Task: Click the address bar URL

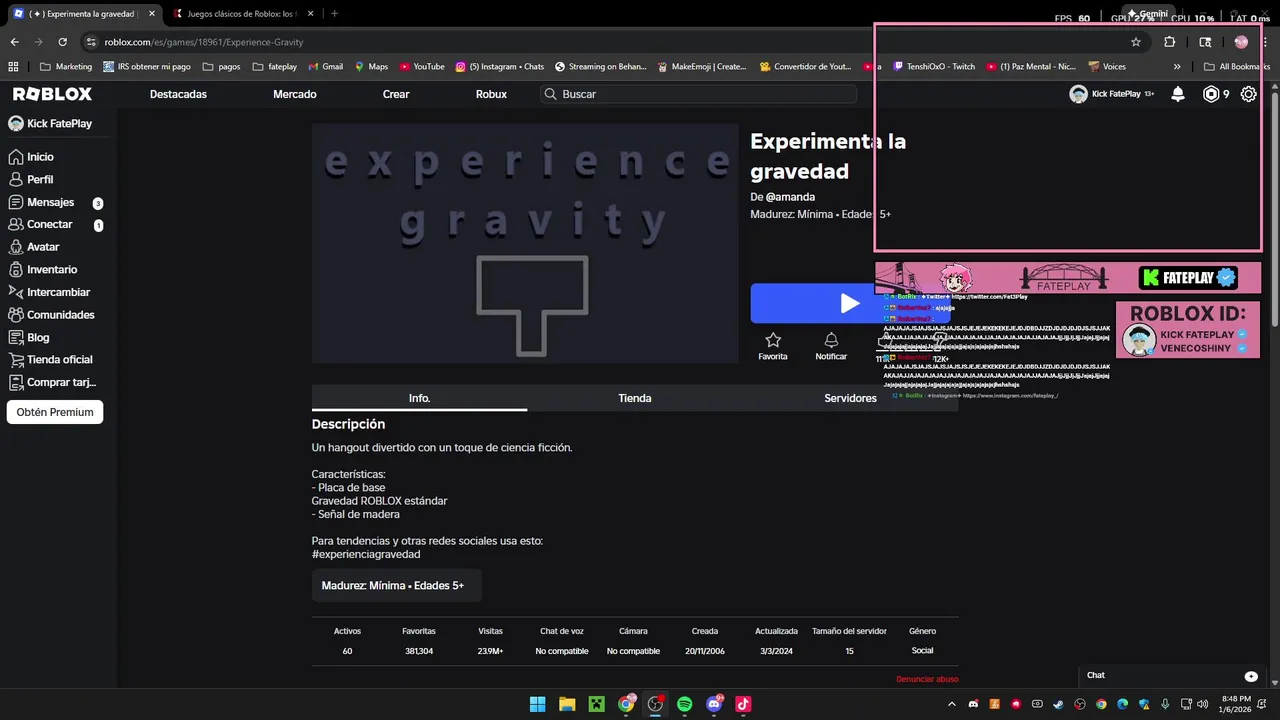Action: 204,42
